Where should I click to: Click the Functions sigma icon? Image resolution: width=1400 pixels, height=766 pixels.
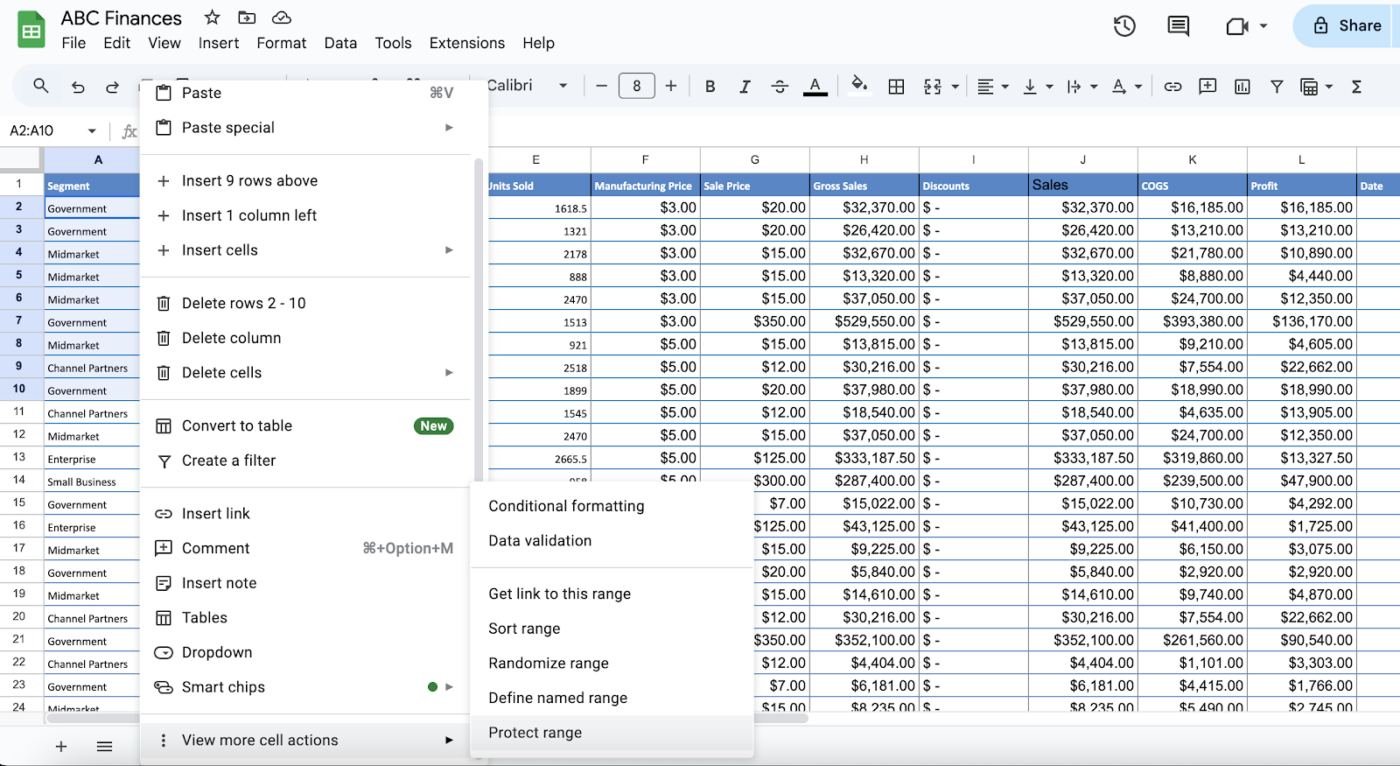click(1357, 87)
